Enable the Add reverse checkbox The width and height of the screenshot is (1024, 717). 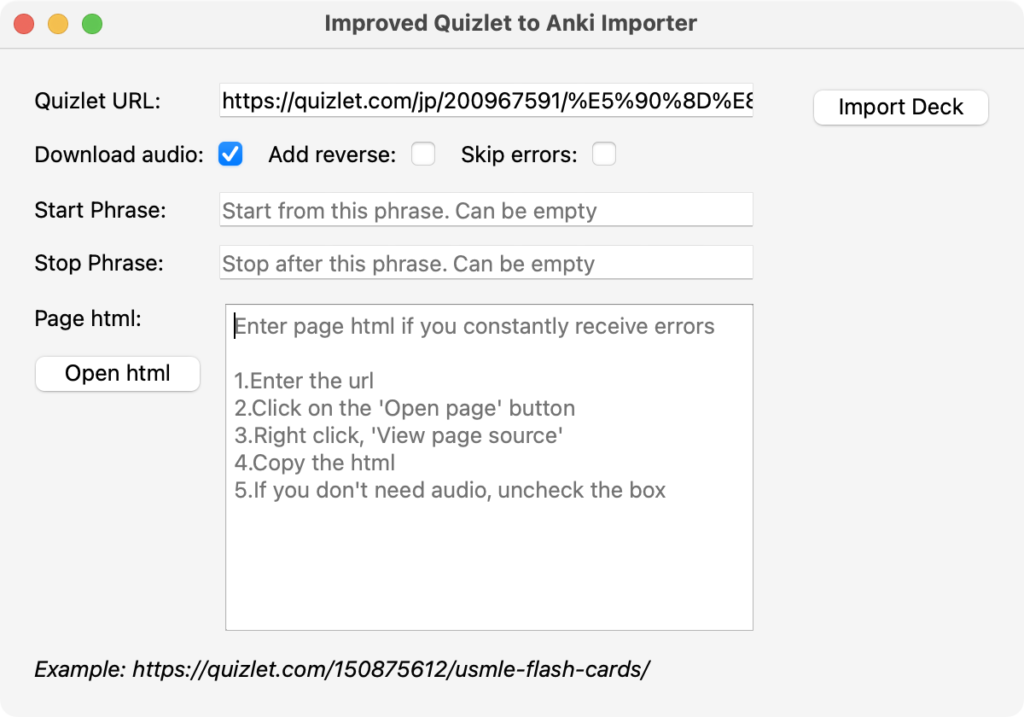point(424,154)
